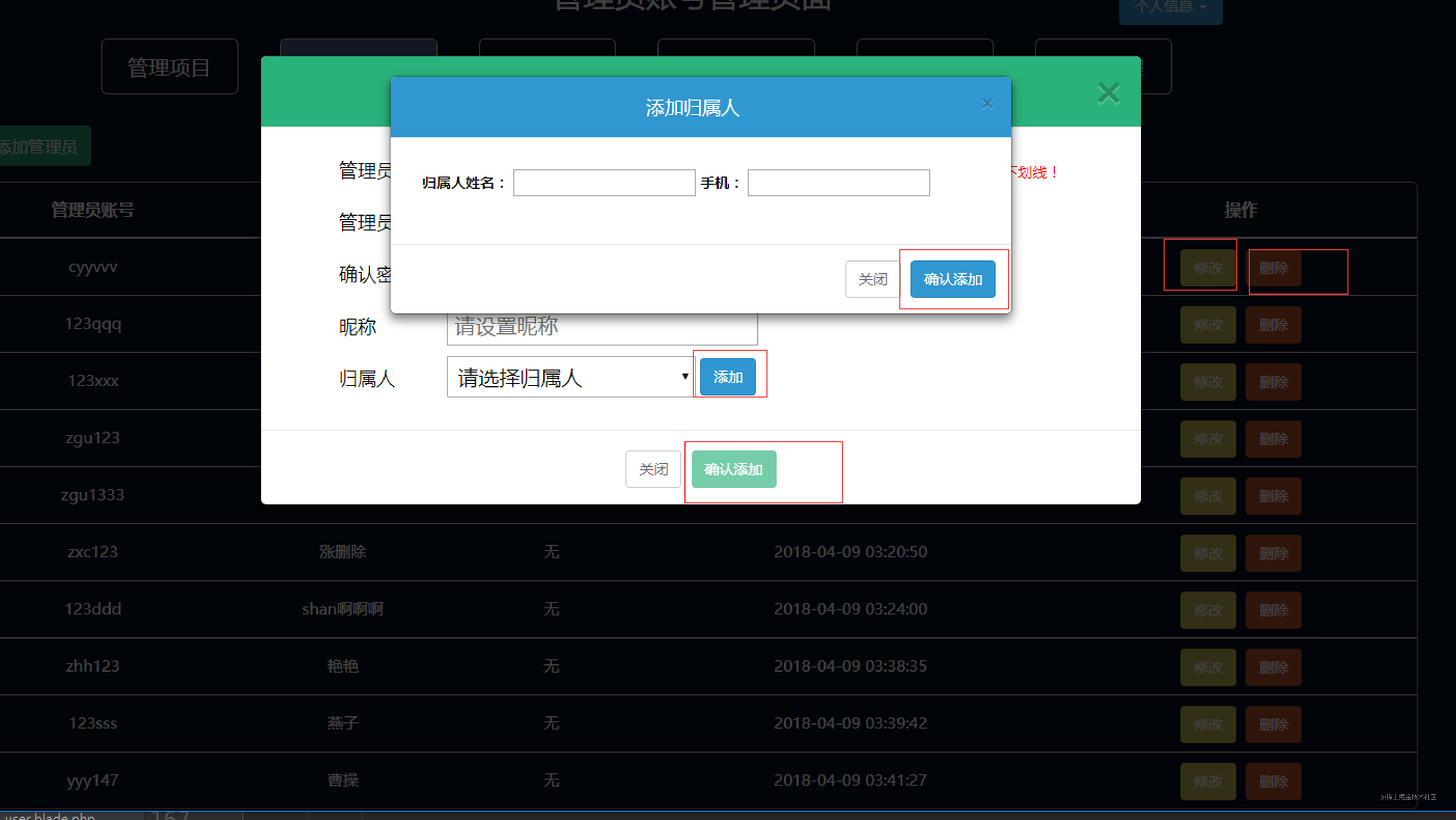The width and height of the screenshot is (1456, 820).
Task: Click 修改 for account zhh123
Action: (x=1208, y=668)
